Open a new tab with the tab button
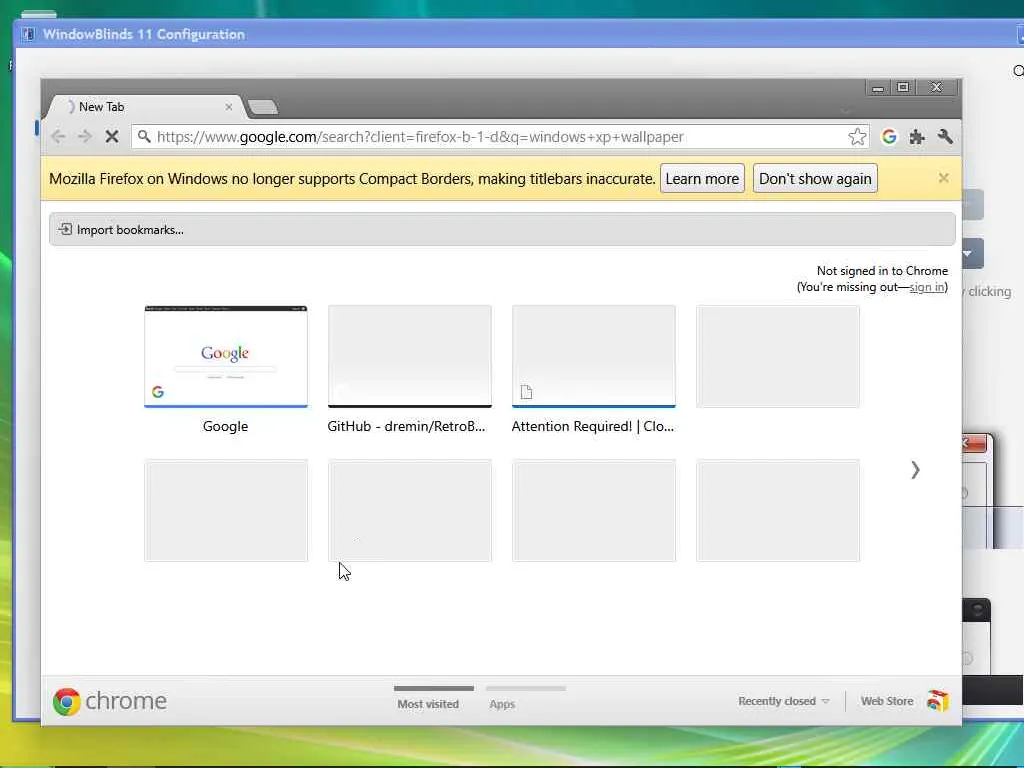Viewport: 1024px width, 768px height. click(263, 107)
